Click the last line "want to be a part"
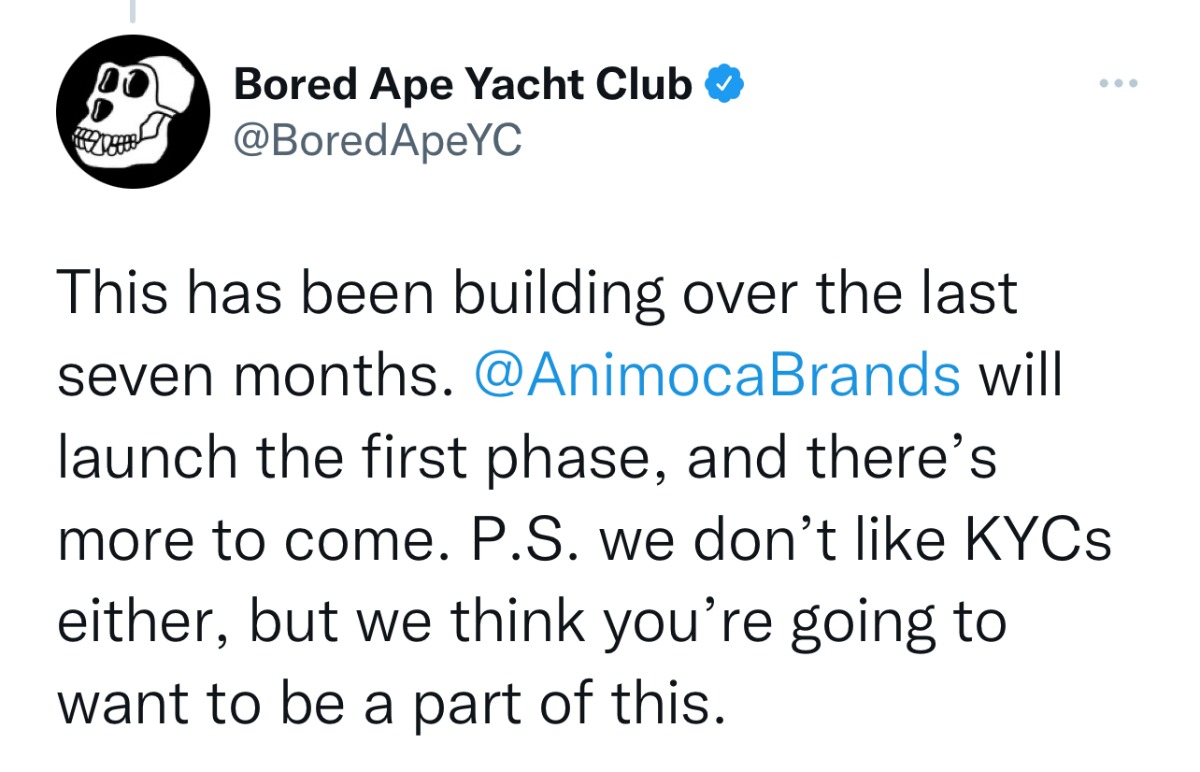 pyautogui.click(x=388, y=705)
